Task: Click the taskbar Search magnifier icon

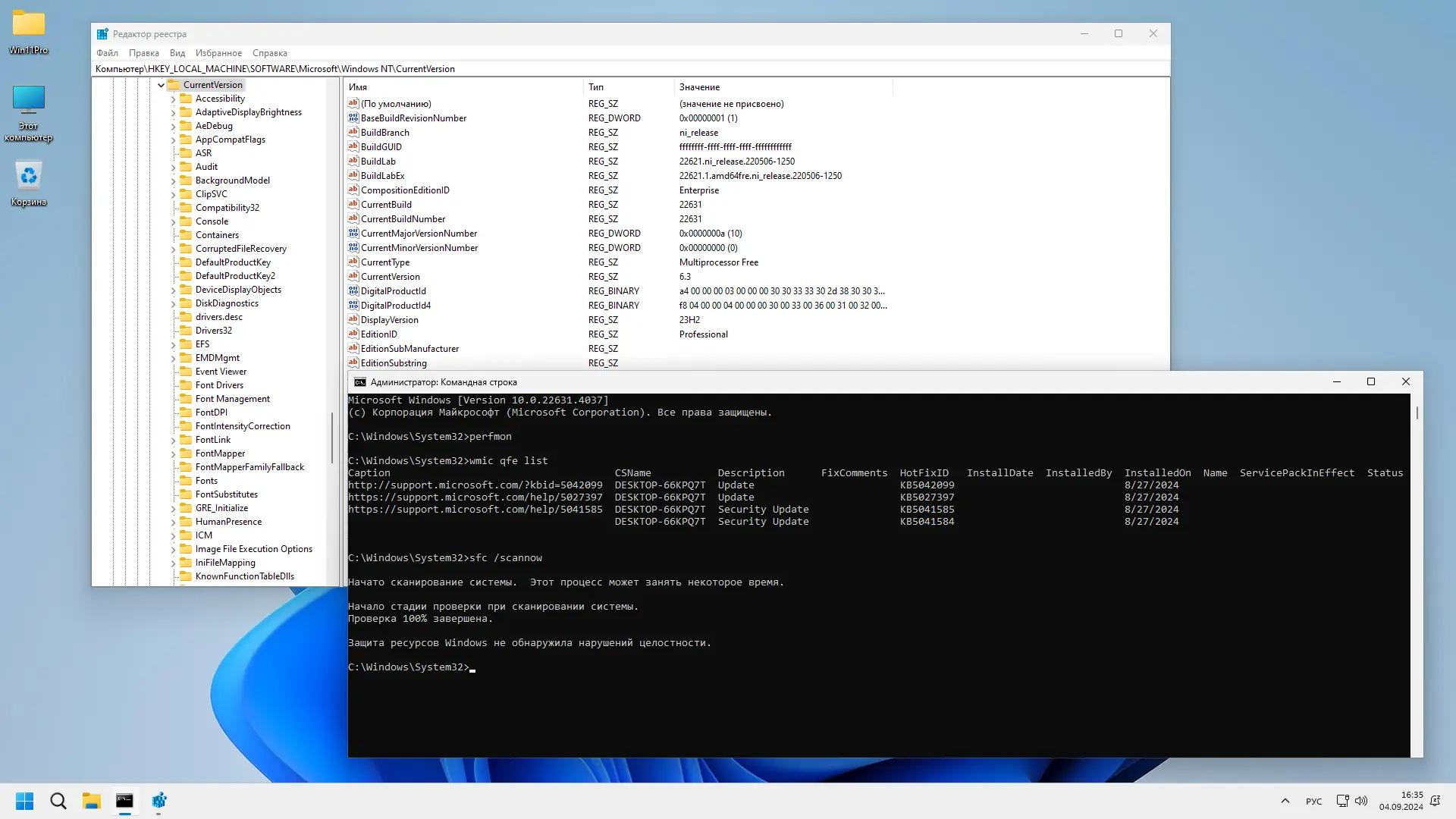Action: [58, 801]
